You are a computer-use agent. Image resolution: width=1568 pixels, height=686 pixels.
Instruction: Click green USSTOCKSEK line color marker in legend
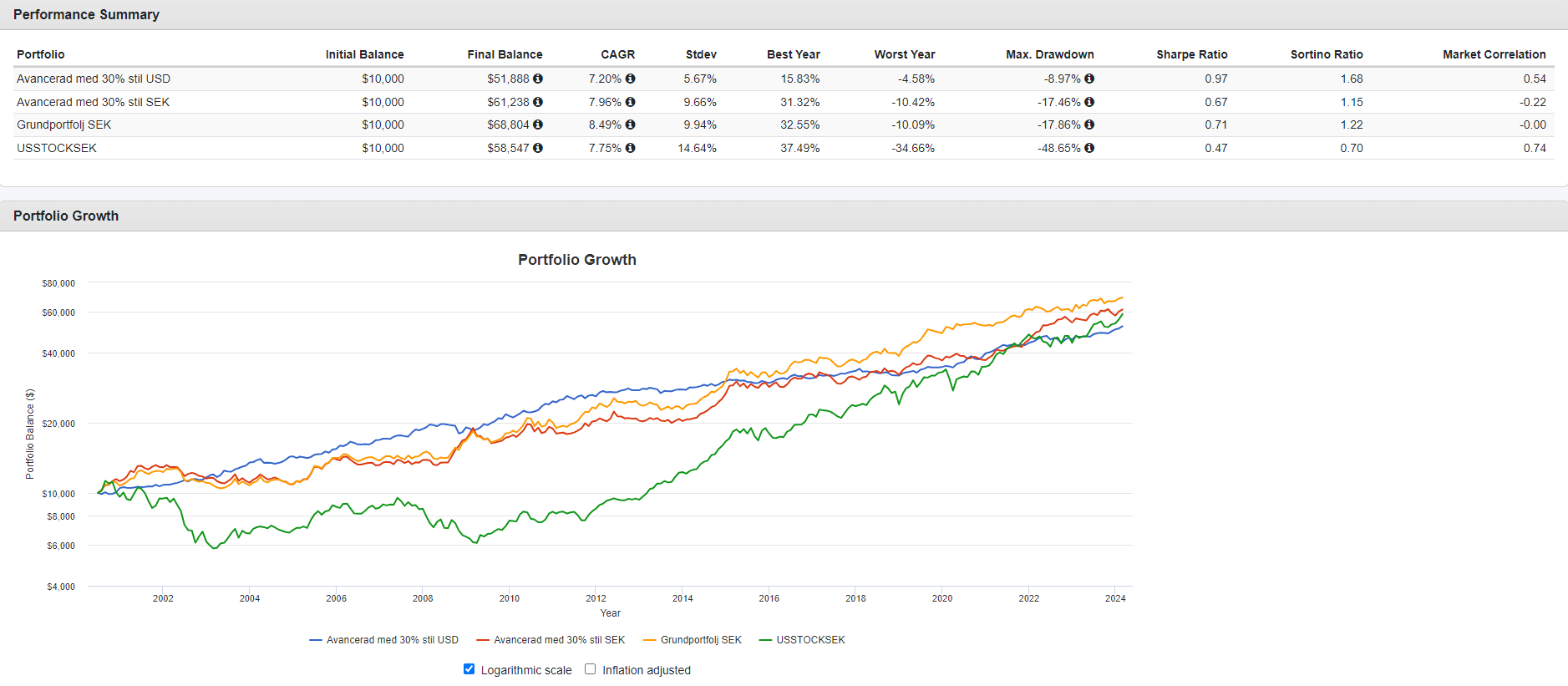click(x=765, y=640)
